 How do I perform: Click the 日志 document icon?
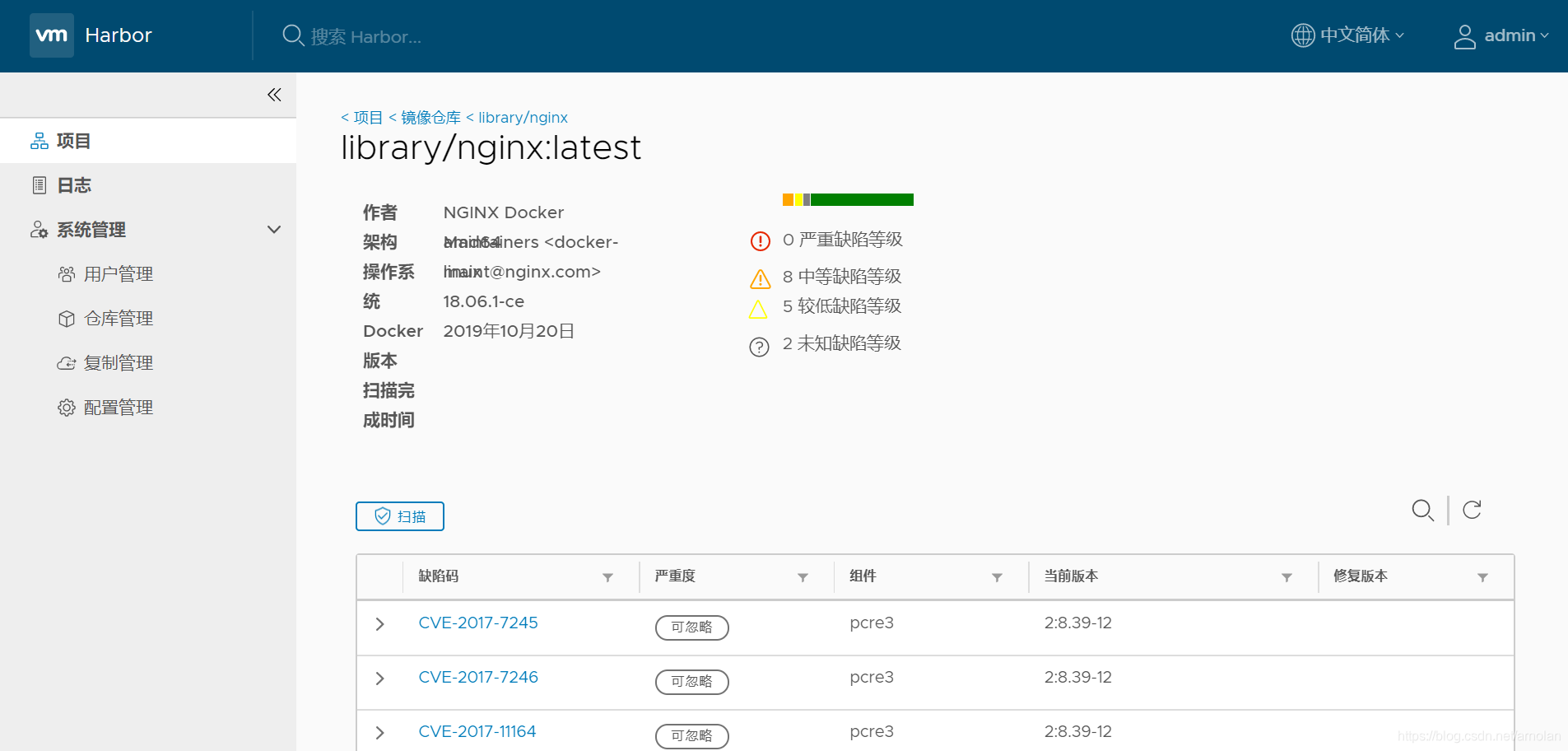[40, 185]
